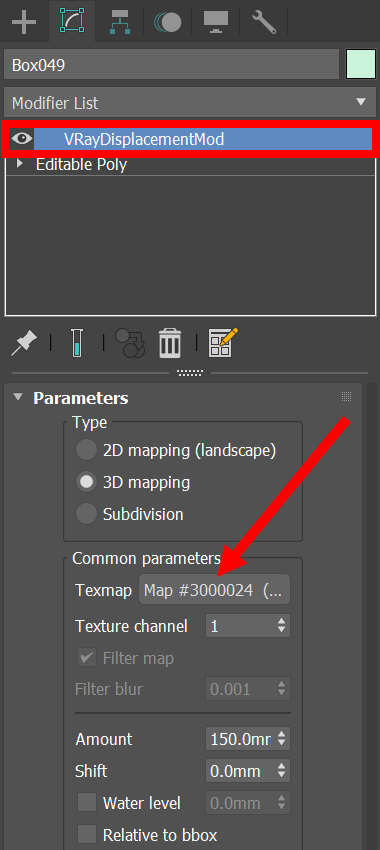Open the Modify panel tab
Image resolution: width=380 pixels, height=850 pixels.
tap(73, 21)
